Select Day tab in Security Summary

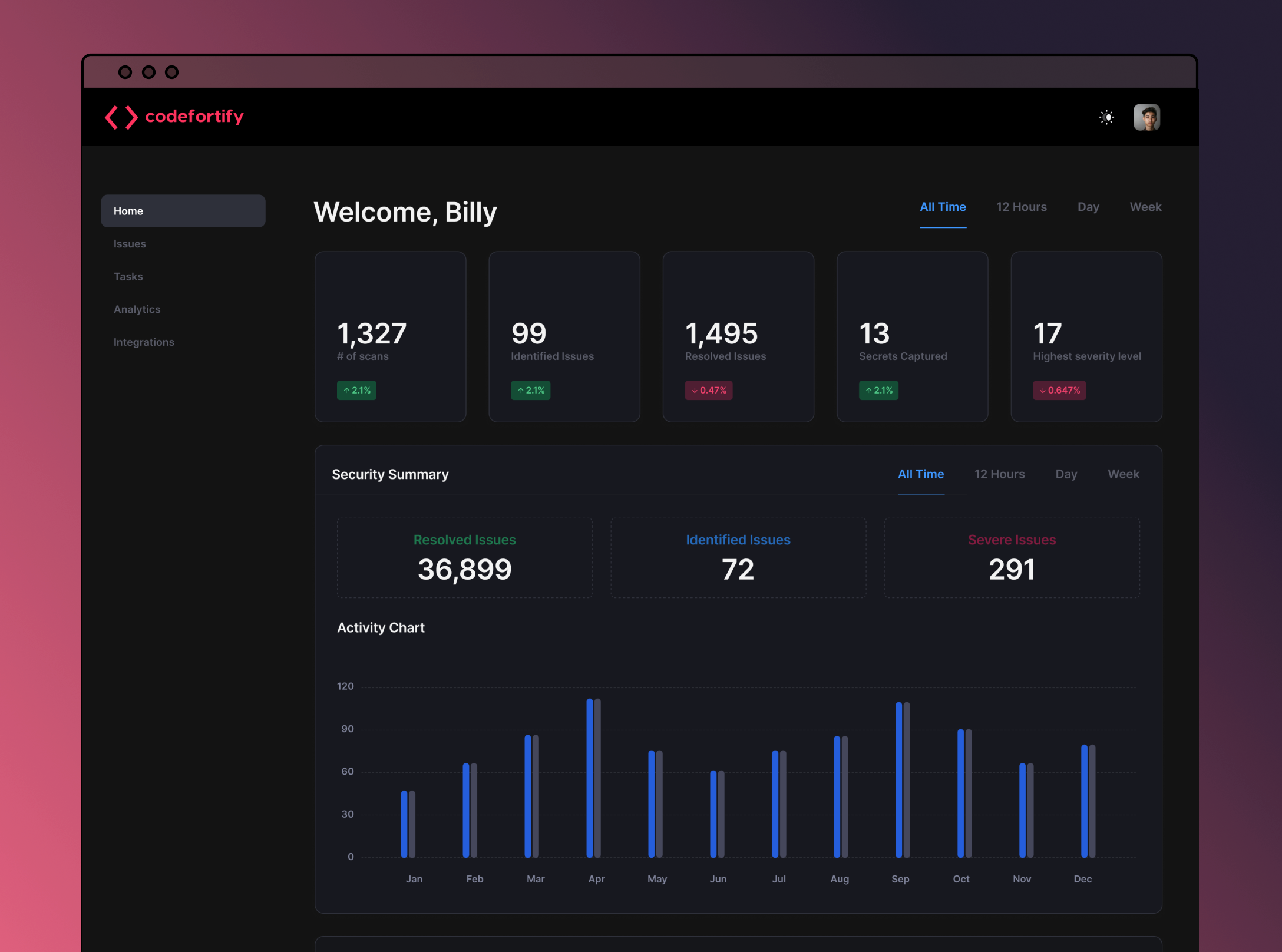click(x=1066, y=474)
